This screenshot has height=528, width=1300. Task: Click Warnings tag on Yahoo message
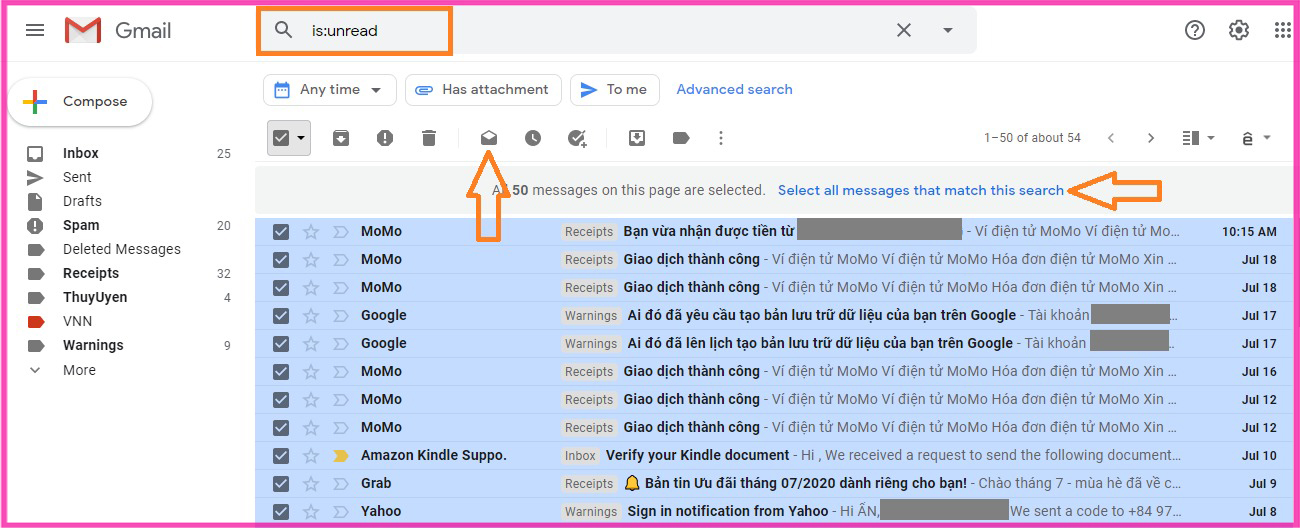click(x=591, y=511)
